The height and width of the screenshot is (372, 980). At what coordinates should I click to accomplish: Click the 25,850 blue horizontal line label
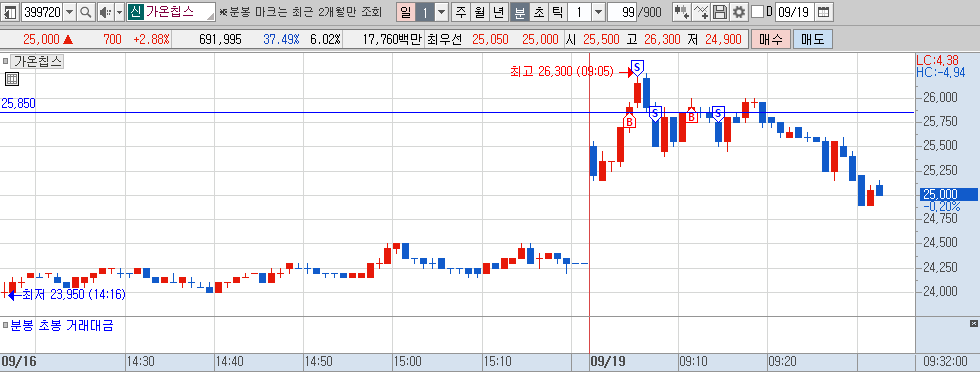(x=18, y=104)
